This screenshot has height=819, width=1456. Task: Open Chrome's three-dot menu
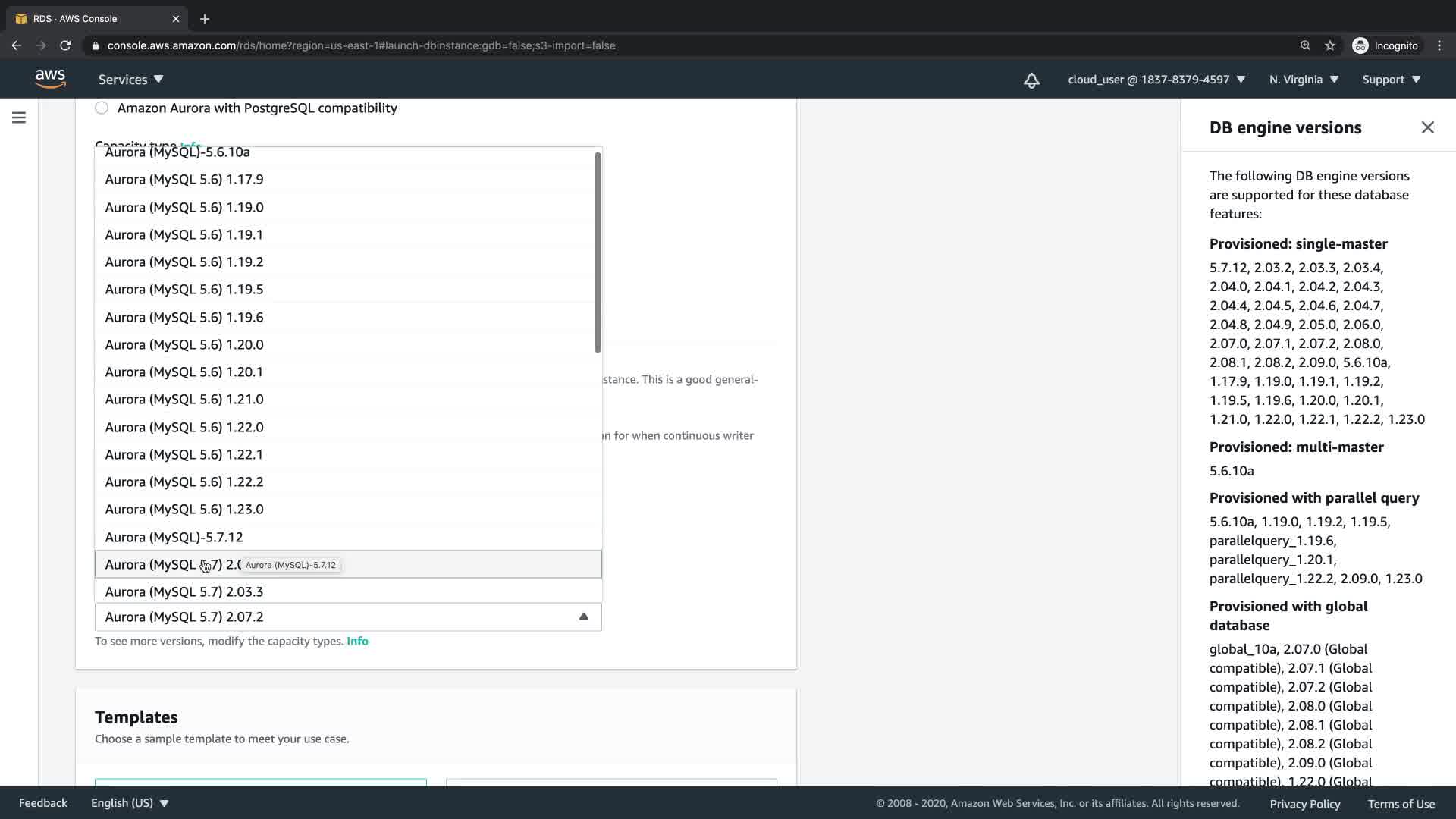pyautogui.click(x=1439, y=45)
